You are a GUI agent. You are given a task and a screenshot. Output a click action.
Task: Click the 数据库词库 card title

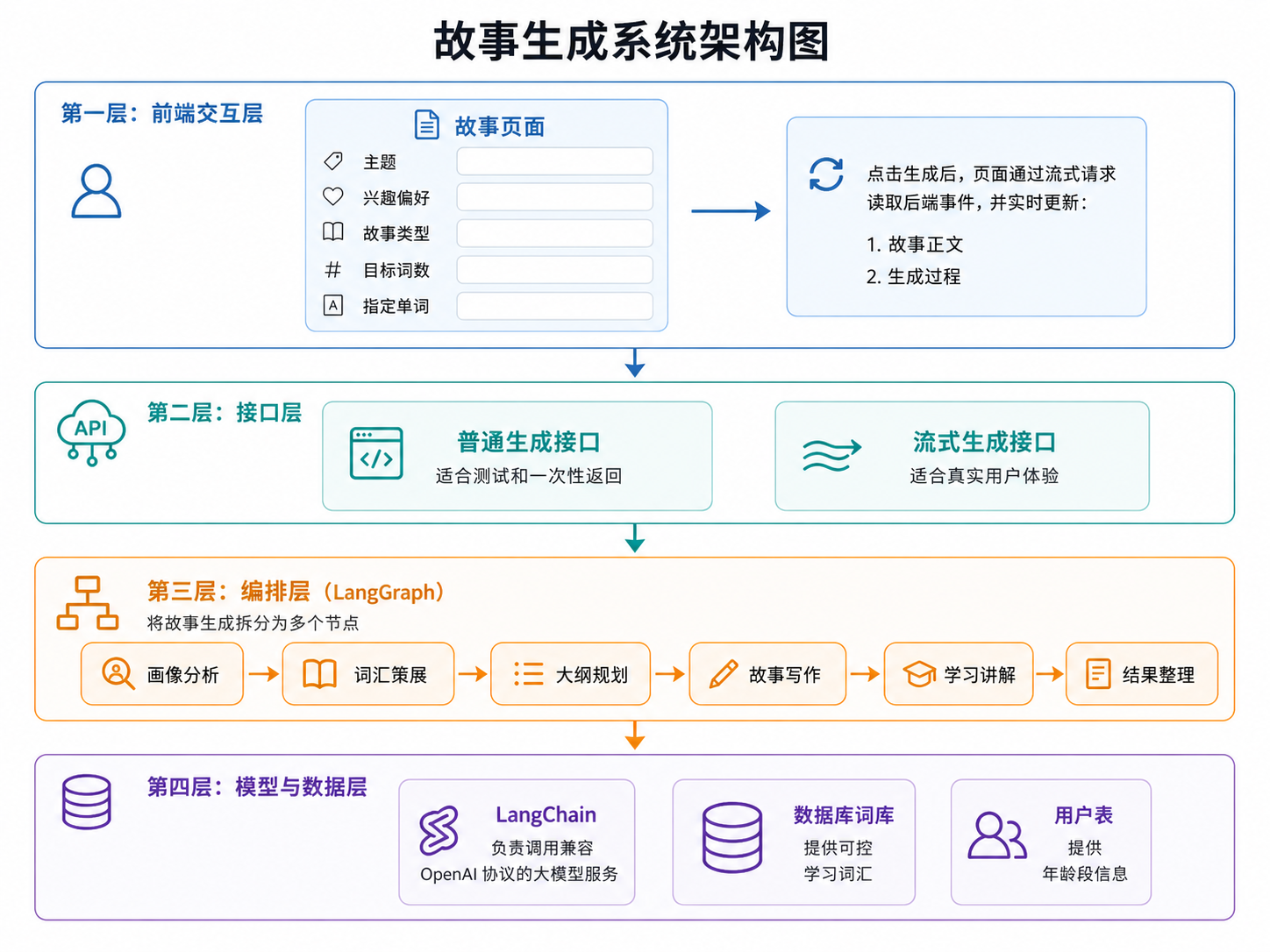pyautogui.click(x=844, y=815)
